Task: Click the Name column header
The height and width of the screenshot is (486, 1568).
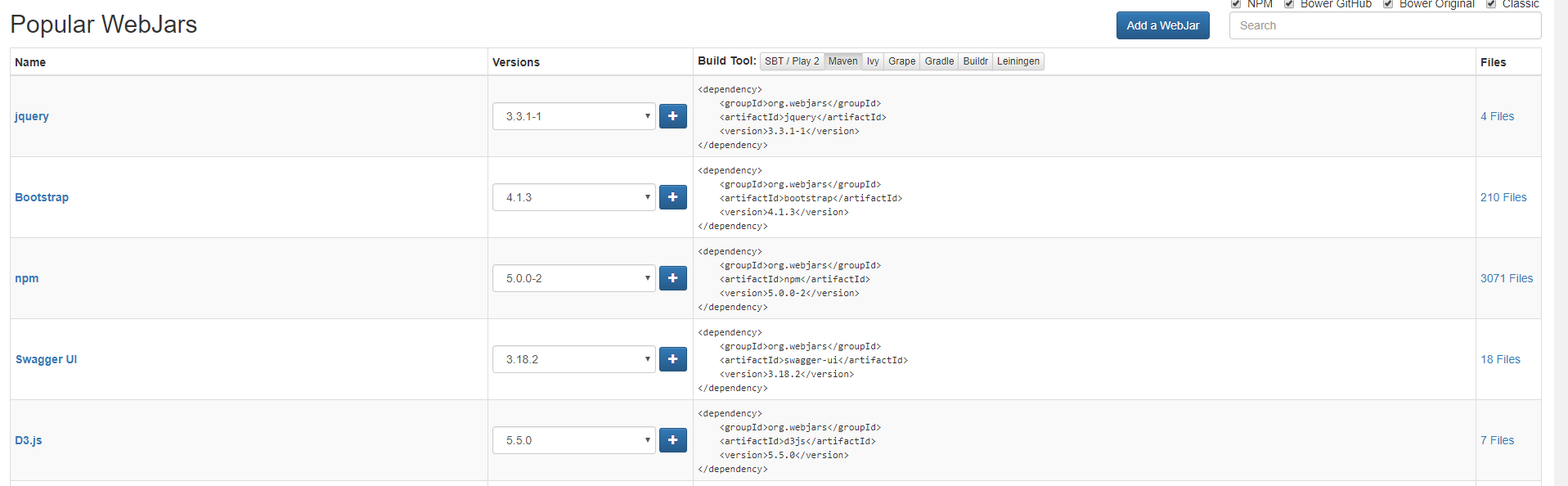Action: (x=30, y=62)
